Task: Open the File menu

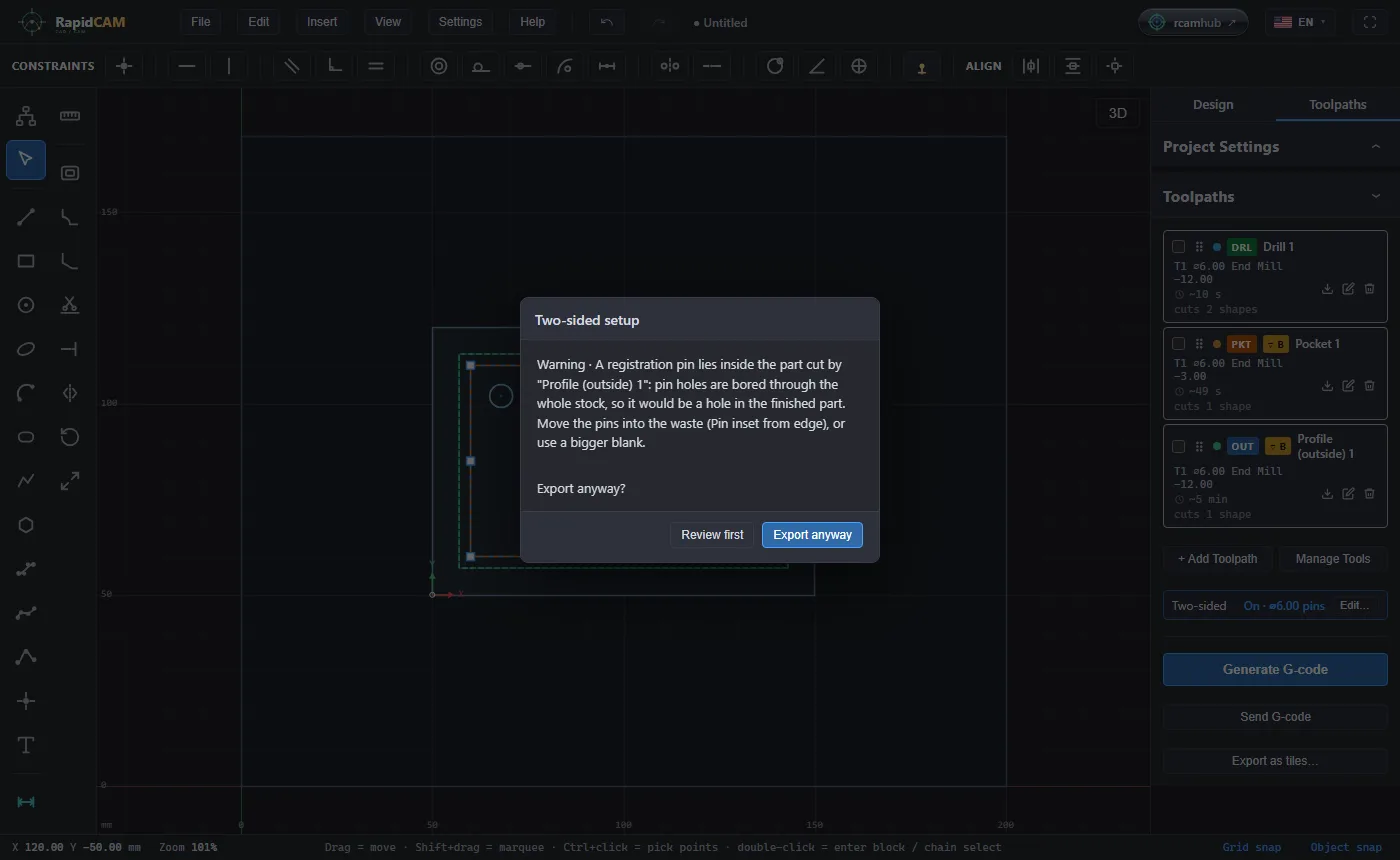Action: (x=201, y=22)
